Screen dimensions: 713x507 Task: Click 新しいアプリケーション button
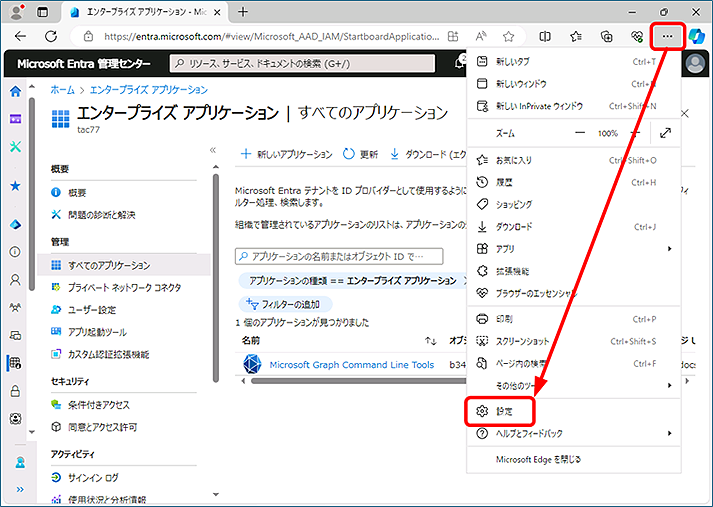pyautogui.click(x=286, y=154)
